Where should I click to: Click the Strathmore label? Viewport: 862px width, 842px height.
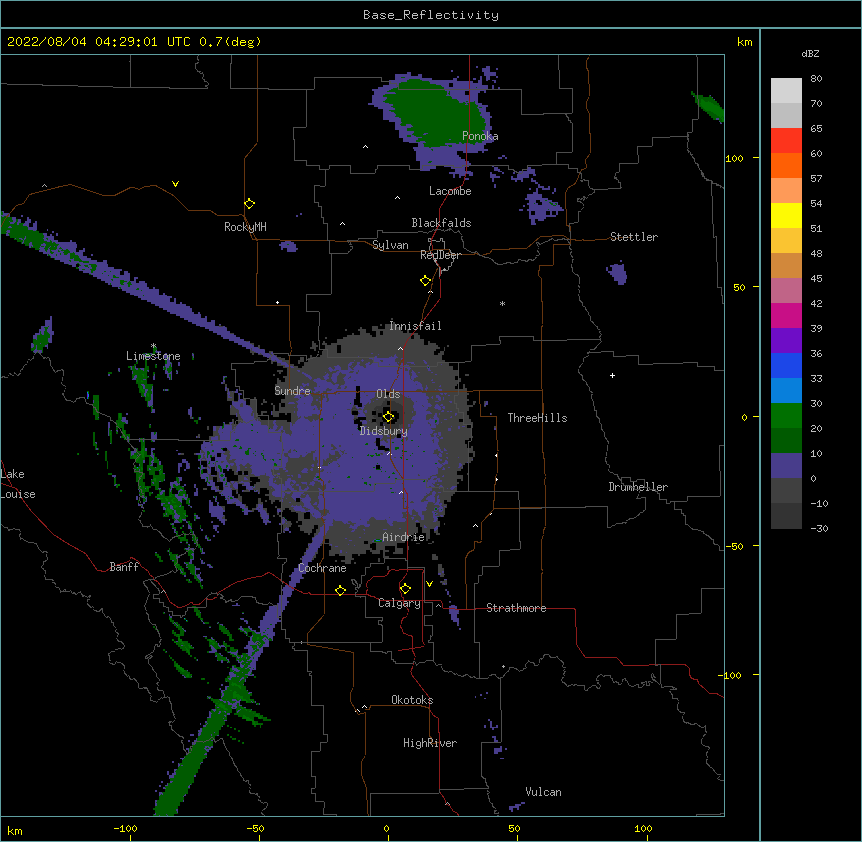pyautogui.click(x=516, y=608)
